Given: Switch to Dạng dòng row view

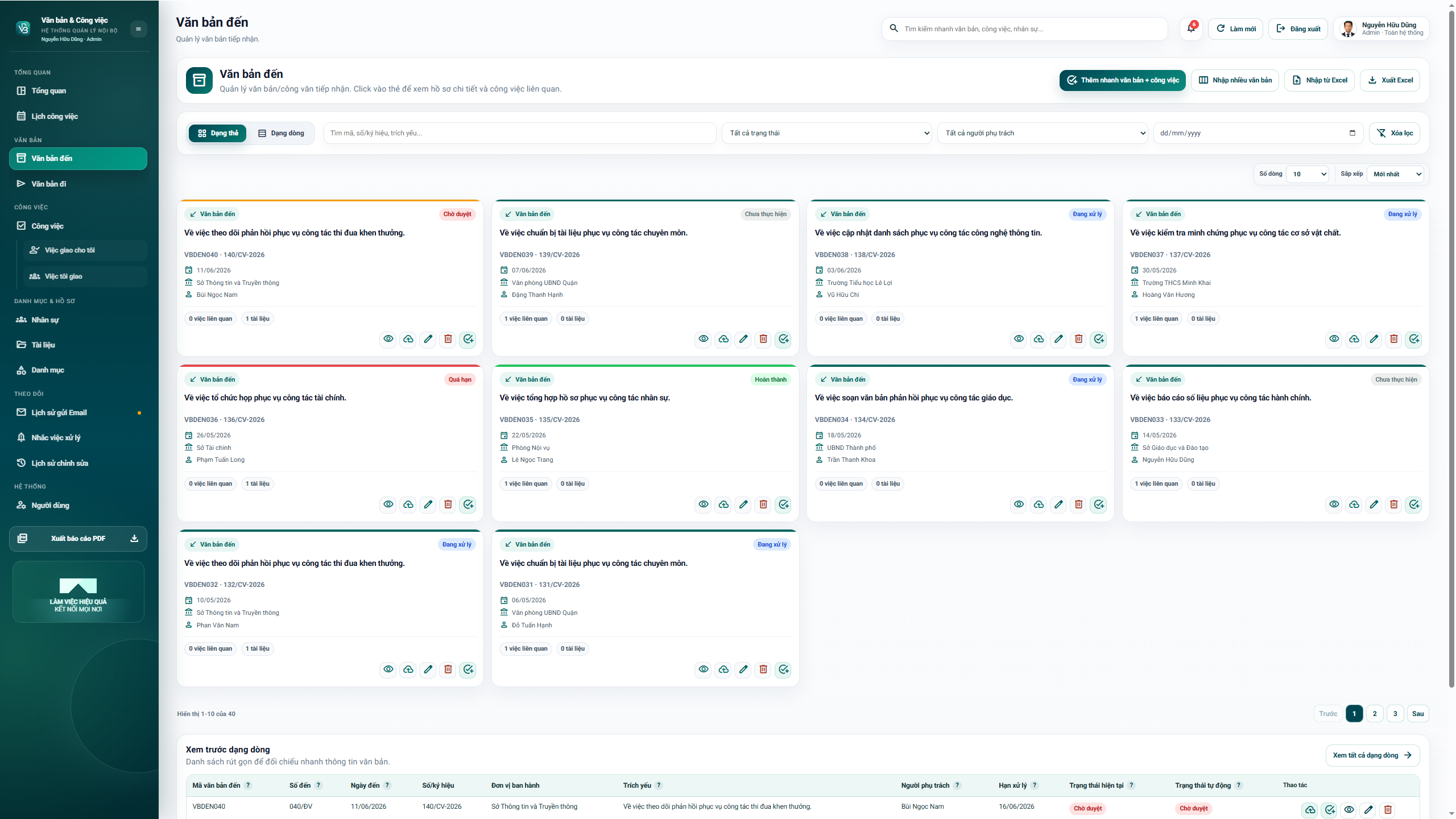Looking at the screenshot, I should (281, 133).
